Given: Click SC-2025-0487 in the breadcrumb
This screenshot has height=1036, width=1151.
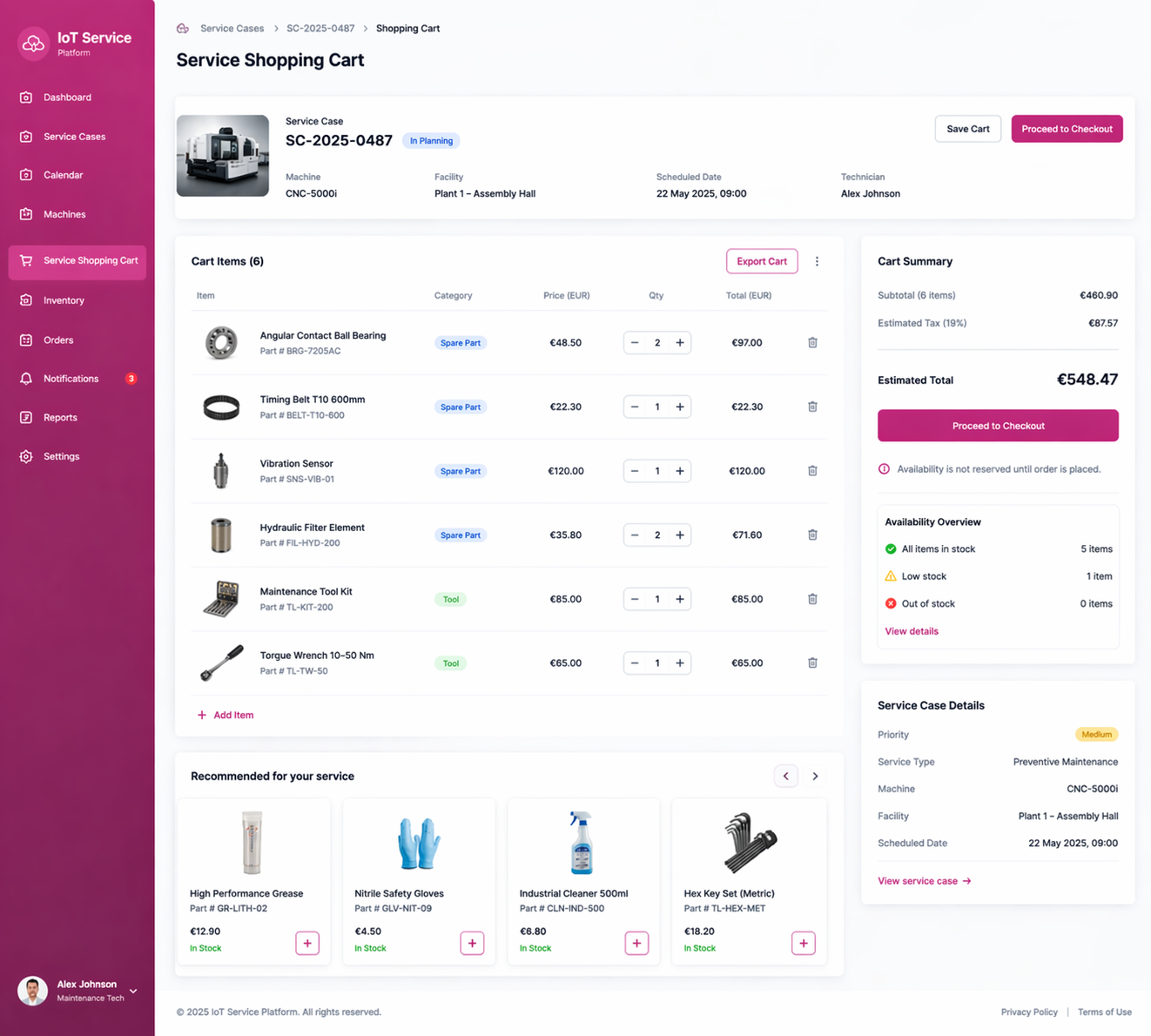Looking at the screenshot, I should (320, 29).
